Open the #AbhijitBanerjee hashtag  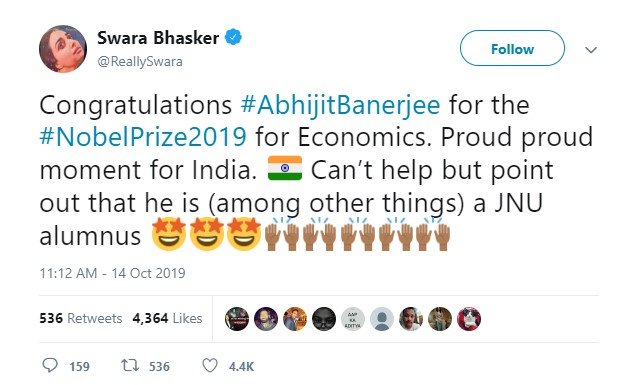pos(340,105)
